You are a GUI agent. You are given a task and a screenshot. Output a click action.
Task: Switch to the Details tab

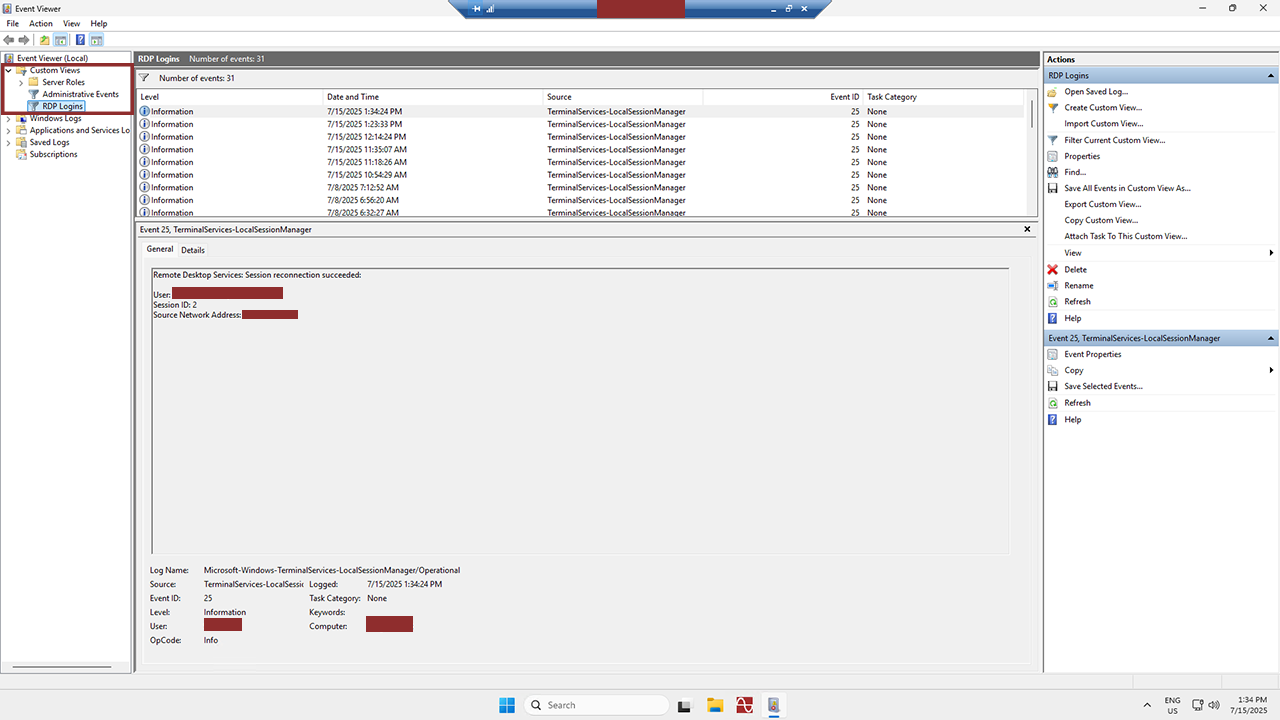coord(193,250)
